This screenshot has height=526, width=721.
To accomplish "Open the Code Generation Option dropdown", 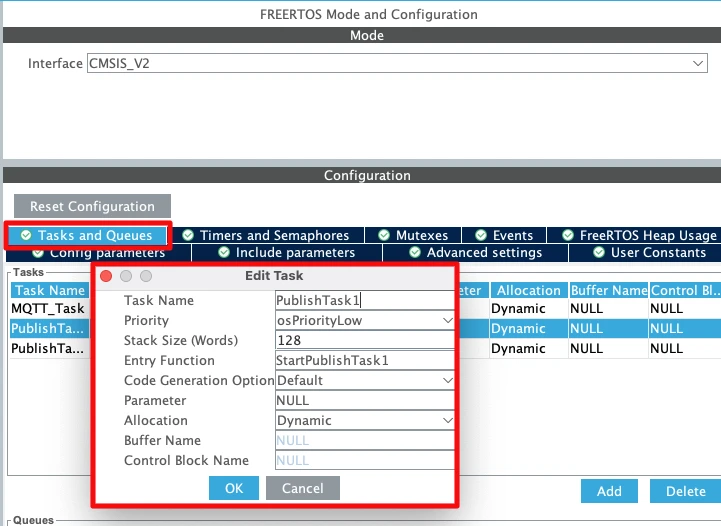I will click(365, 380).
